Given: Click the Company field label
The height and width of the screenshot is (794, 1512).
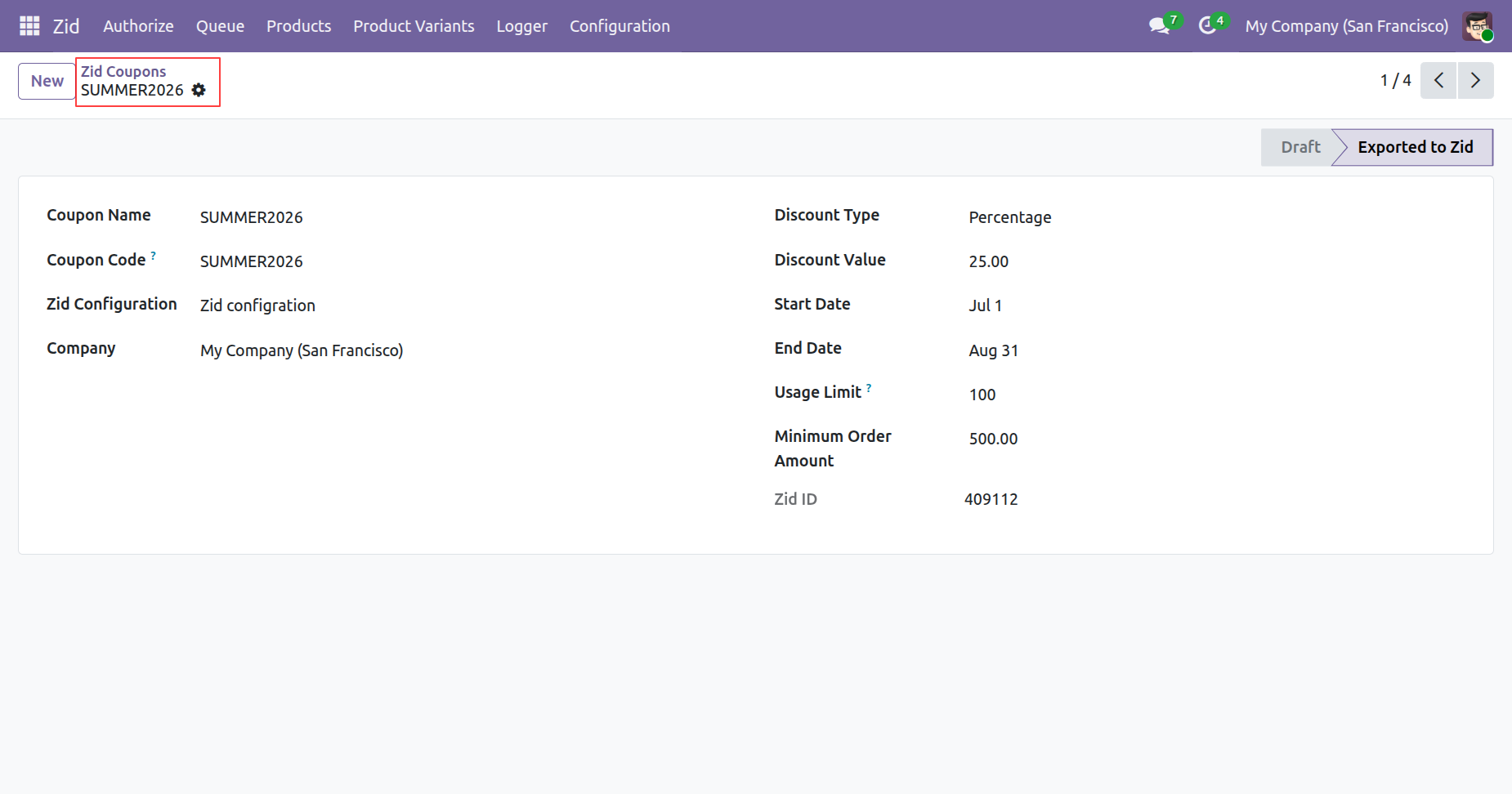Looking at the screenshot, I should point(81,348).
